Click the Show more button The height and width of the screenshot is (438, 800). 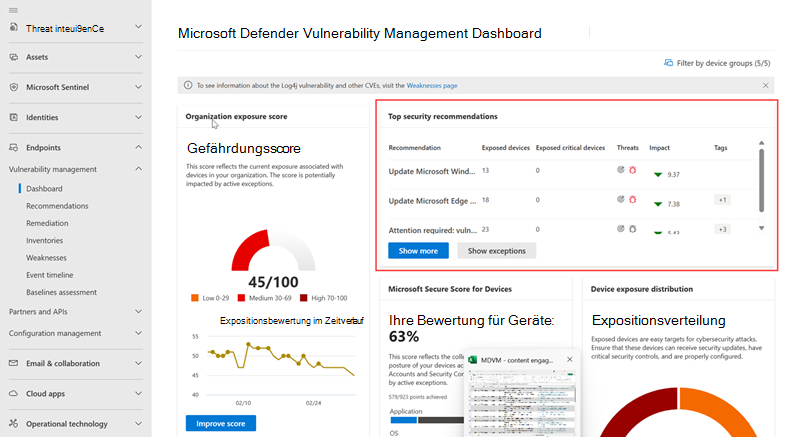tap(418, 251)
